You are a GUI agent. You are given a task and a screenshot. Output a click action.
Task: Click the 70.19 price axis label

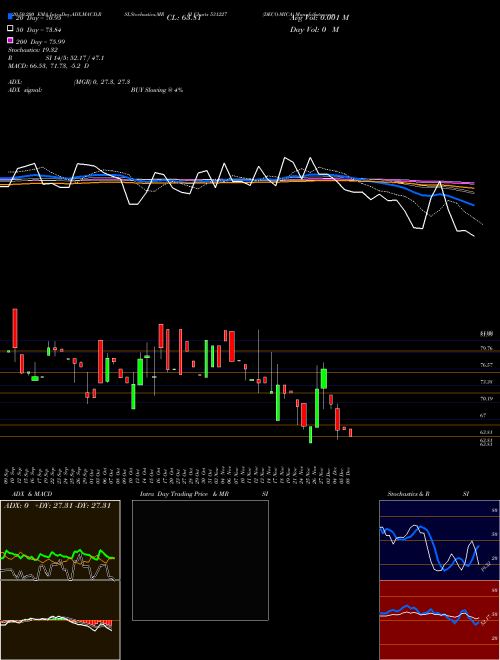click(x=486, y=399)
